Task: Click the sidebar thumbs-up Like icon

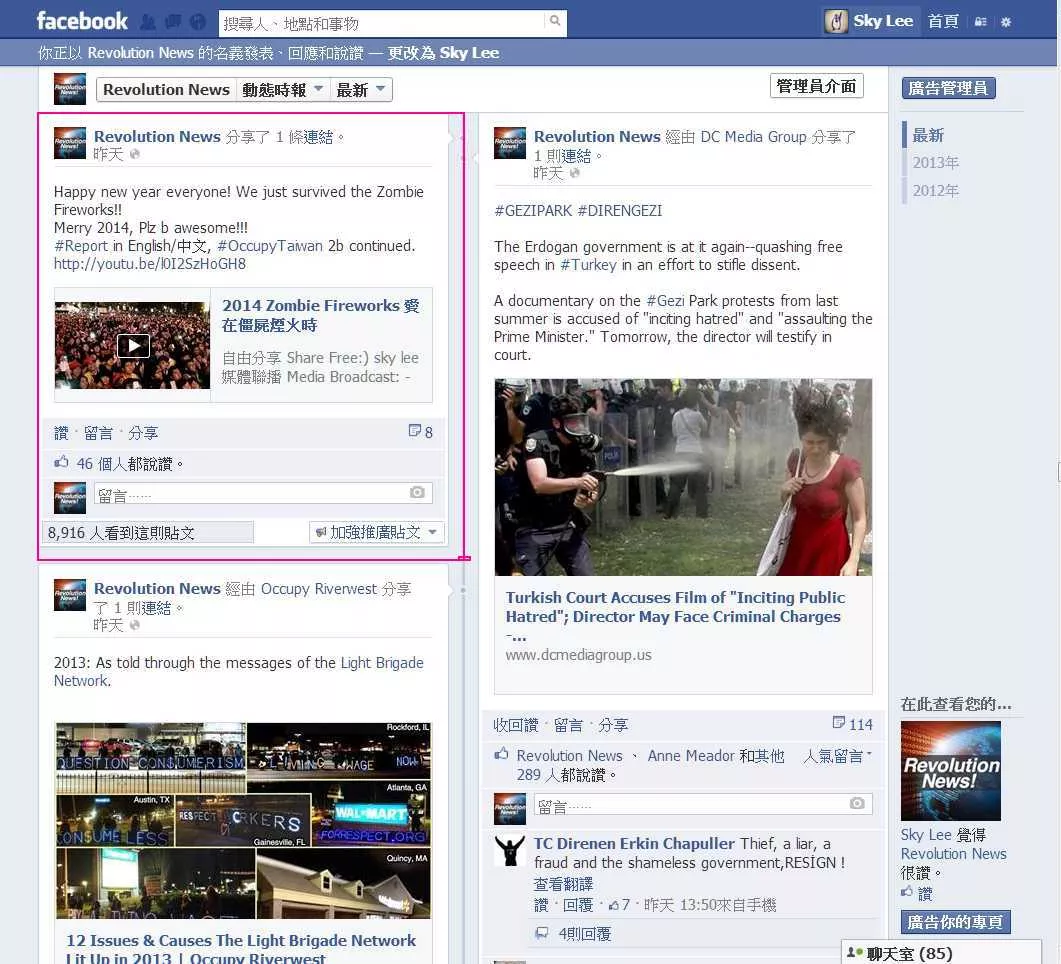Action: pyautogui.click(x=907, y=892)
